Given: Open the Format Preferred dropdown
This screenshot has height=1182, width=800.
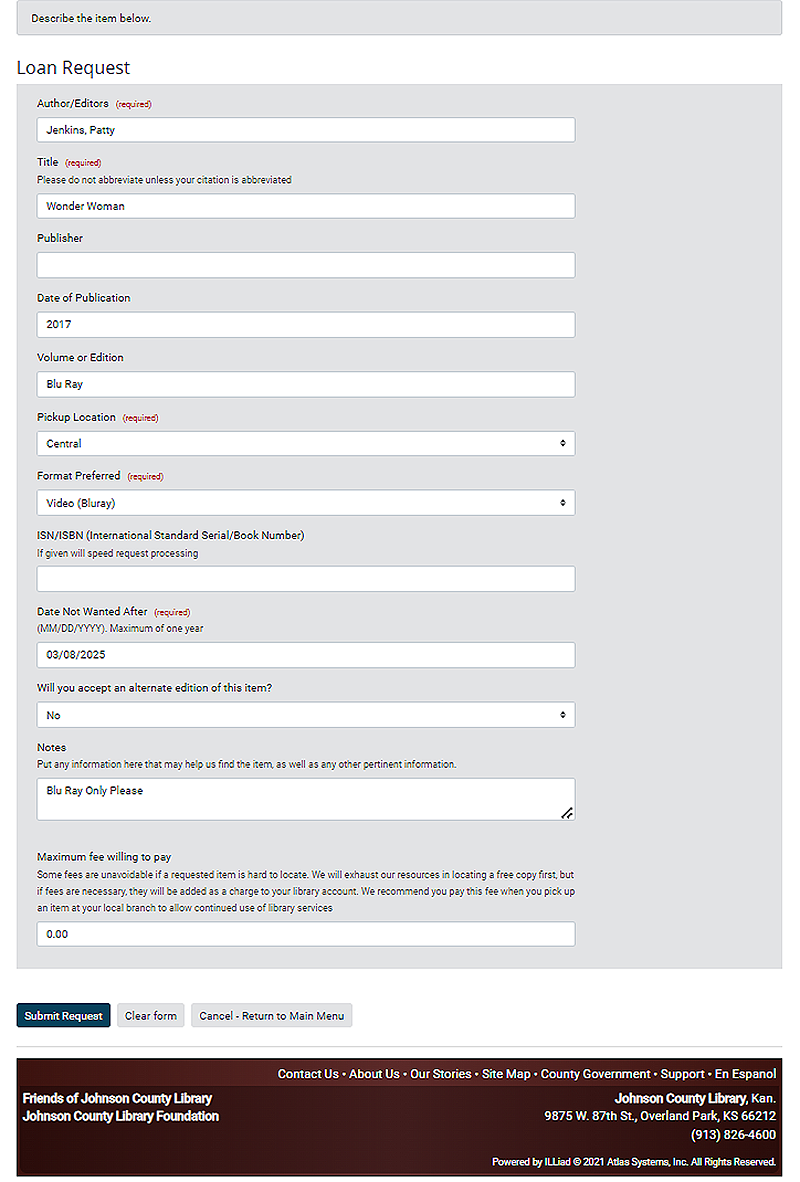Looking at the screenshot, I should coord(305,503).
